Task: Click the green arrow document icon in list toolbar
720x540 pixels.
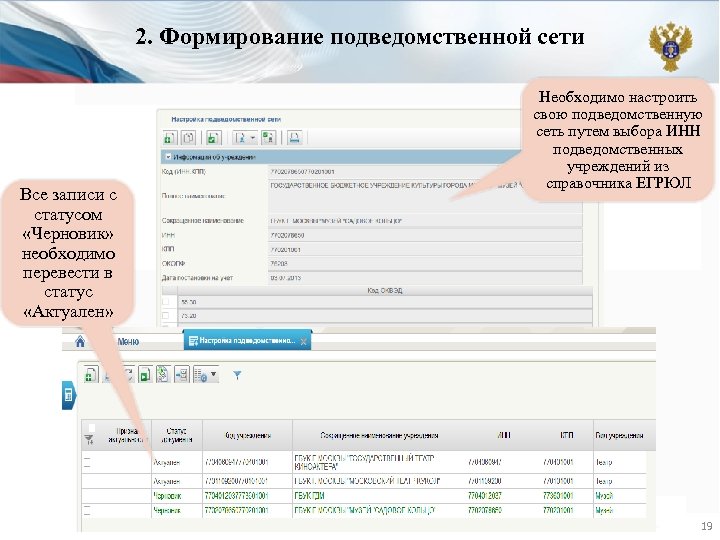Action: [x=145, y=374]
